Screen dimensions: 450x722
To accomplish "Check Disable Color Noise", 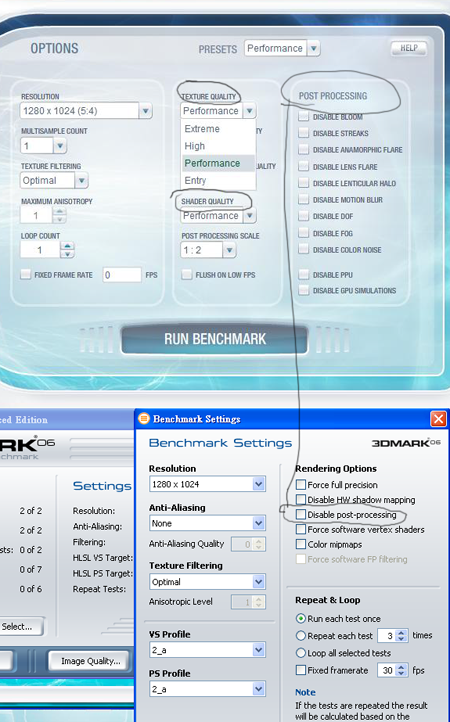I will 303,250.
